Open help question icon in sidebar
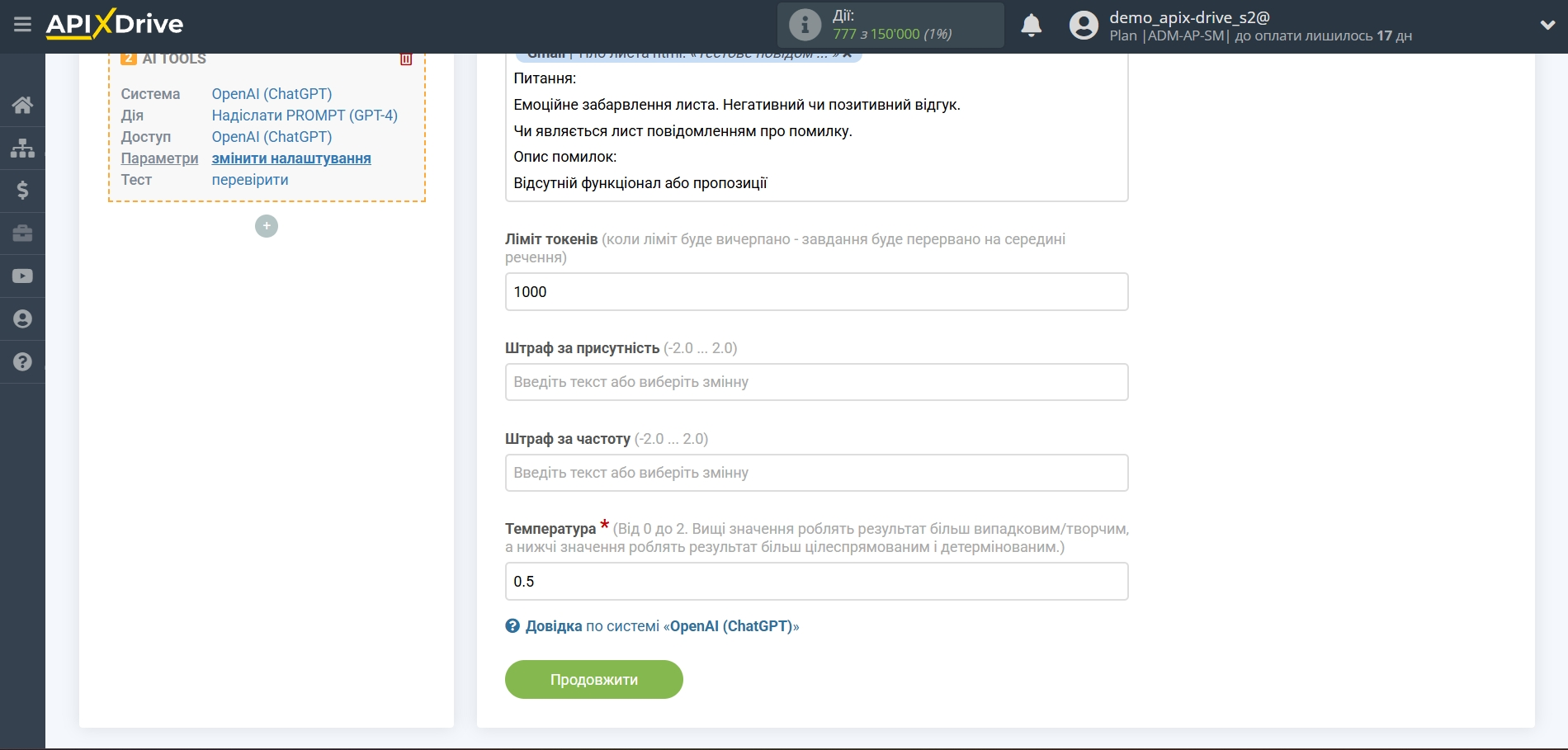The height and width of the screenshot is (750, 1568). click(x=22, y=362)
